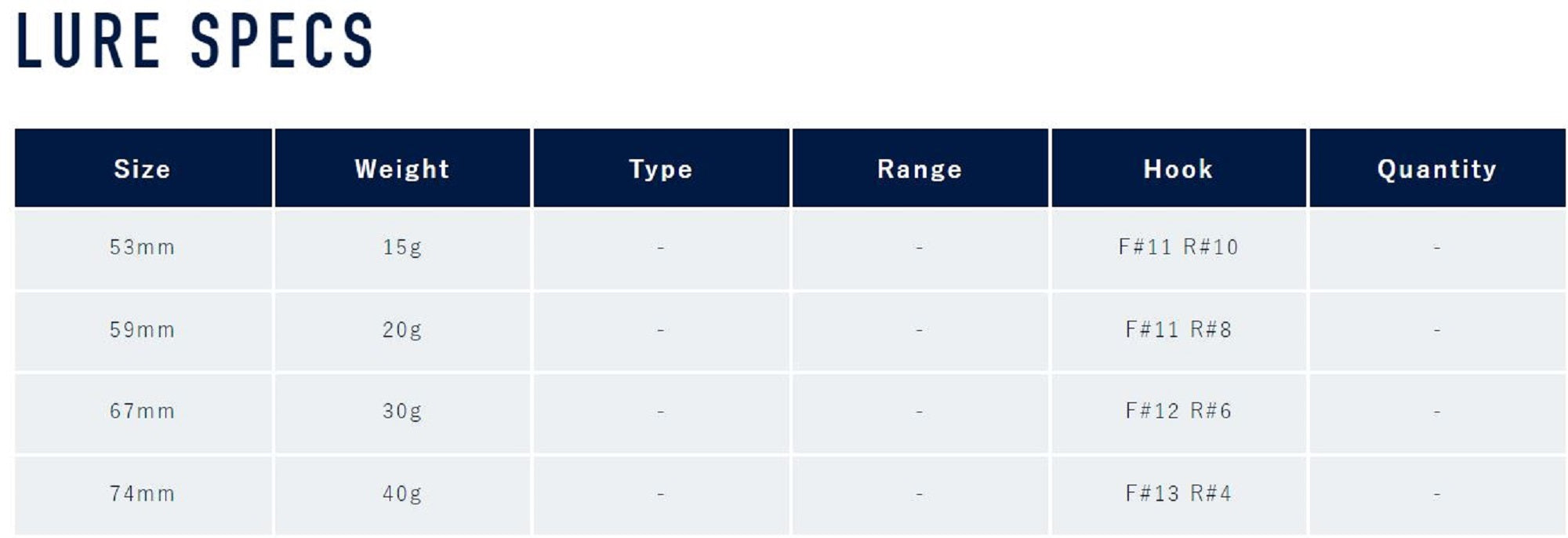1568x538 pixels.
Task: Select the F#13 R#4 hook cell
Action: click(x=1178, y=494)
